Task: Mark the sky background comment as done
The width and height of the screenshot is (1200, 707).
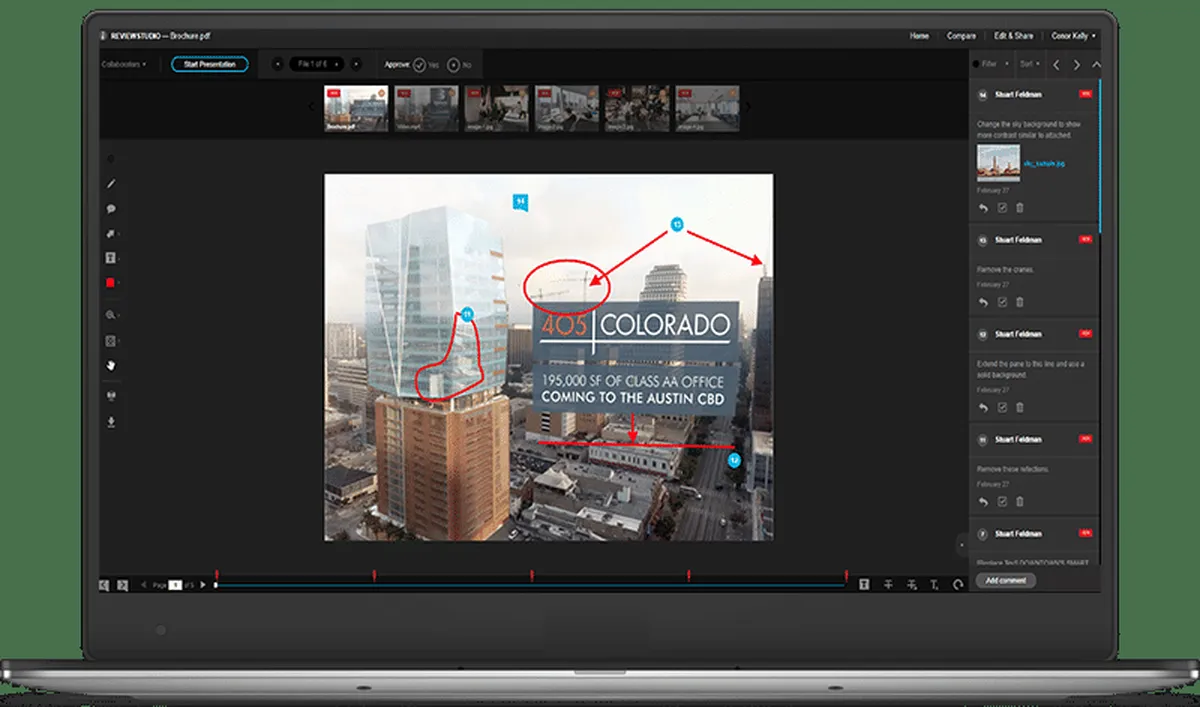Action: (x=1001, y=208)
